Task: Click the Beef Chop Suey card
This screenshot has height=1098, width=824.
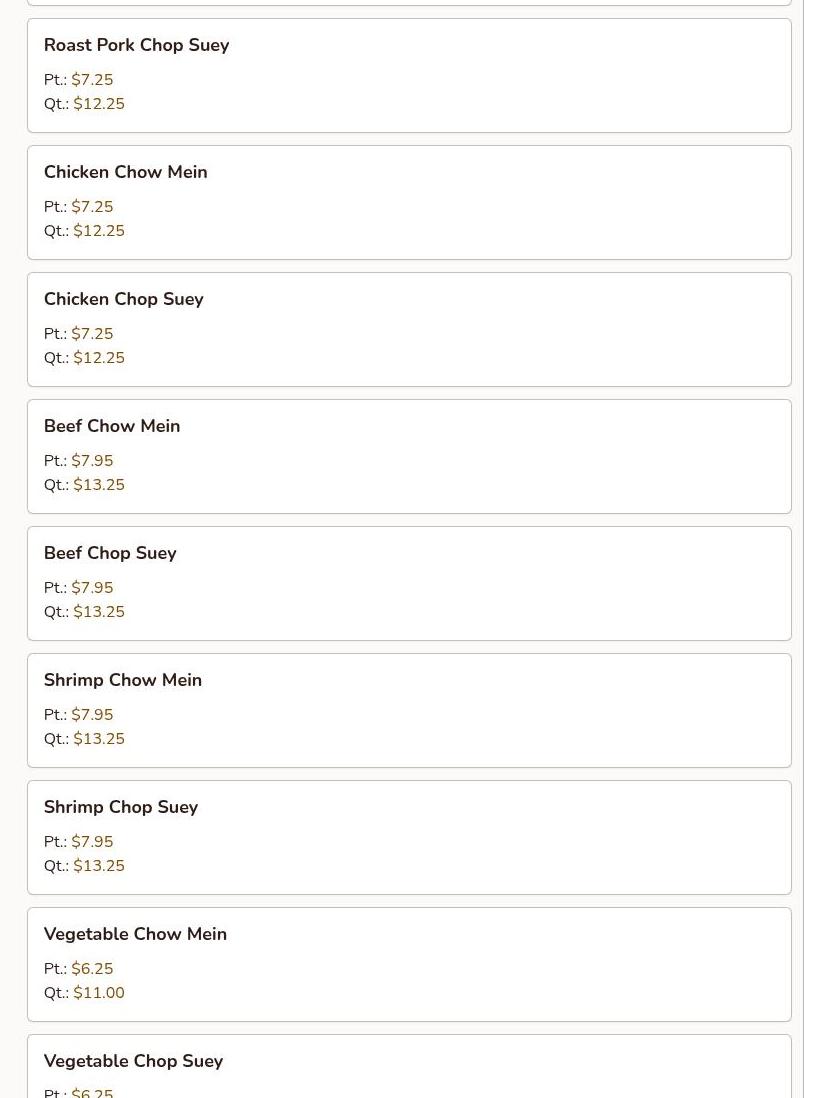Action: point(409,583)
